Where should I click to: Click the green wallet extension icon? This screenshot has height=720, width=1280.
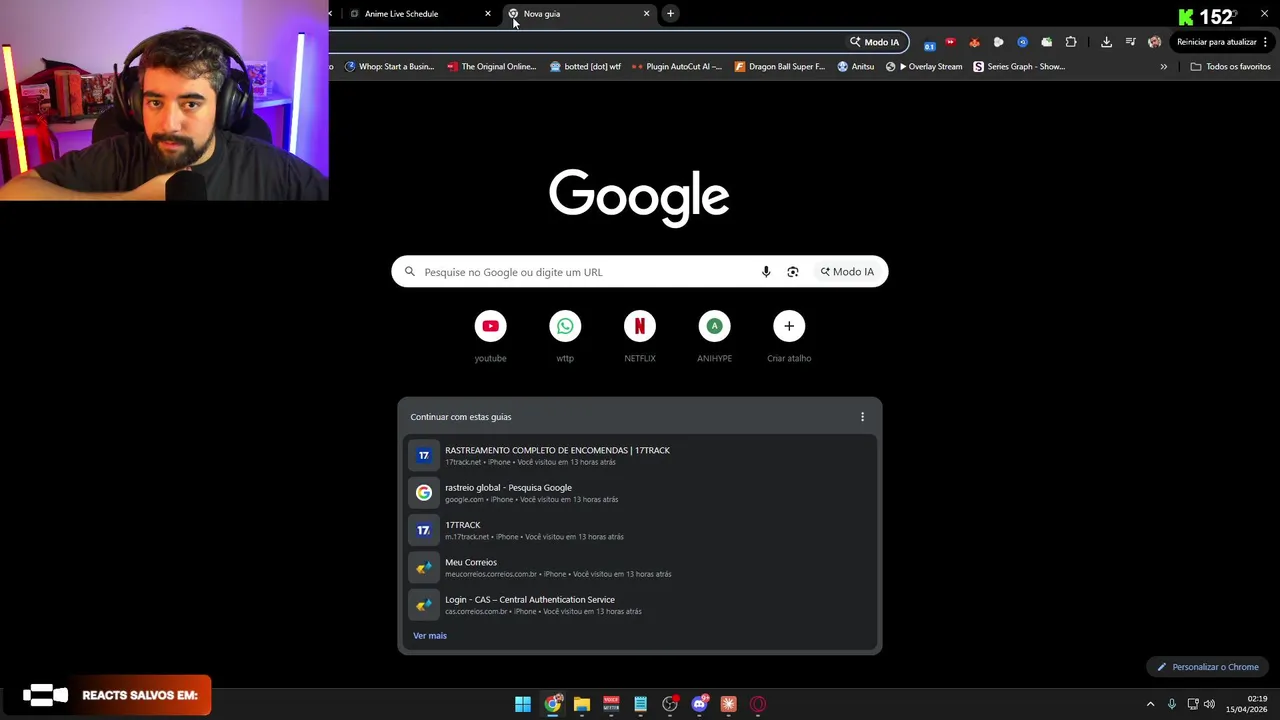(1046, 42)
